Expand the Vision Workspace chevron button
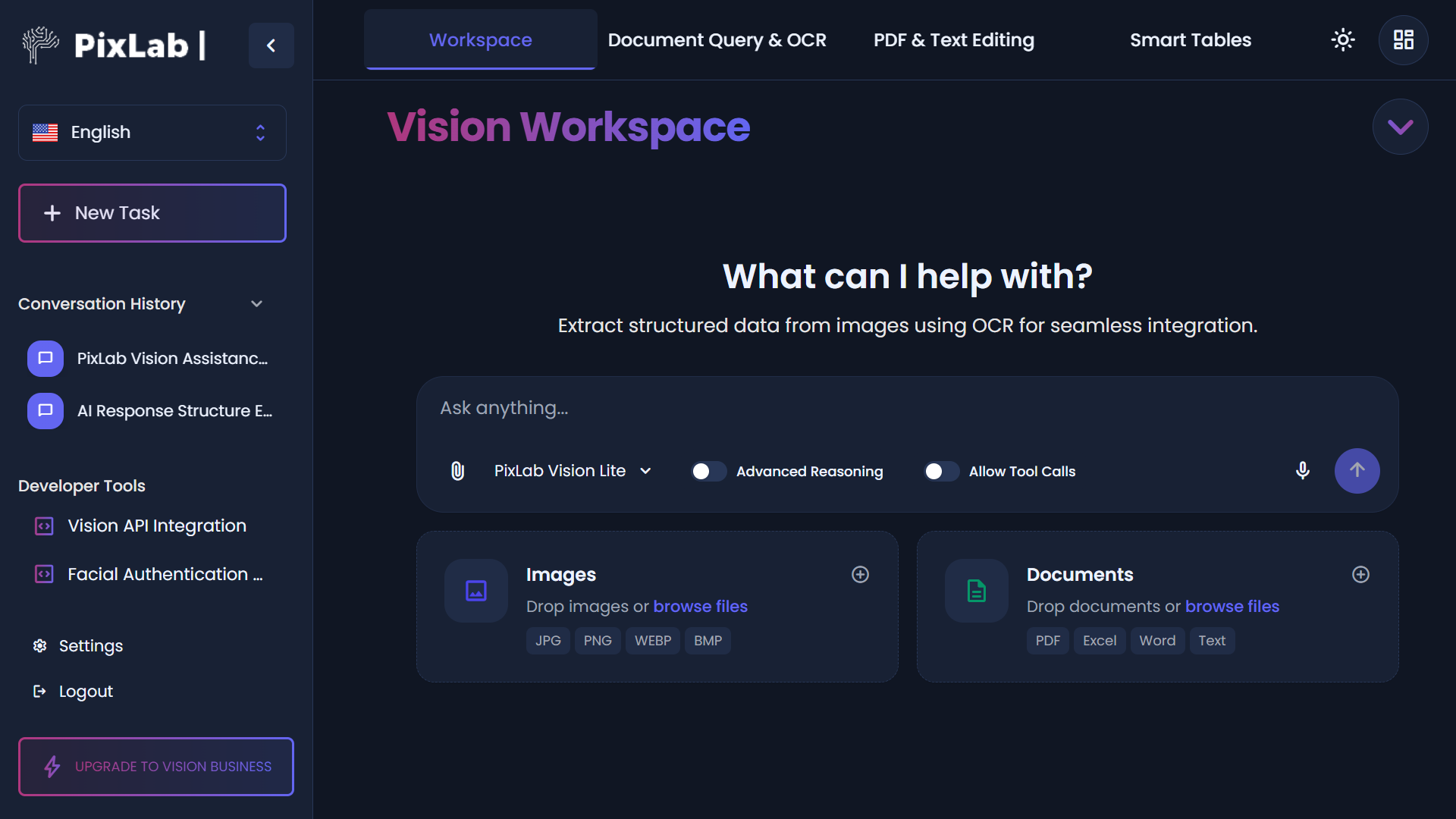This screenshot has height=819, width=1456. click(x=1400, y=127)
